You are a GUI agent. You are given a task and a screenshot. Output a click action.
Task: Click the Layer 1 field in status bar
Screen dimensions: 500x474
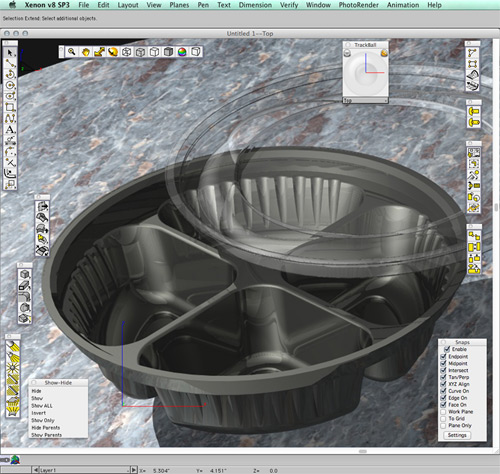84,470
